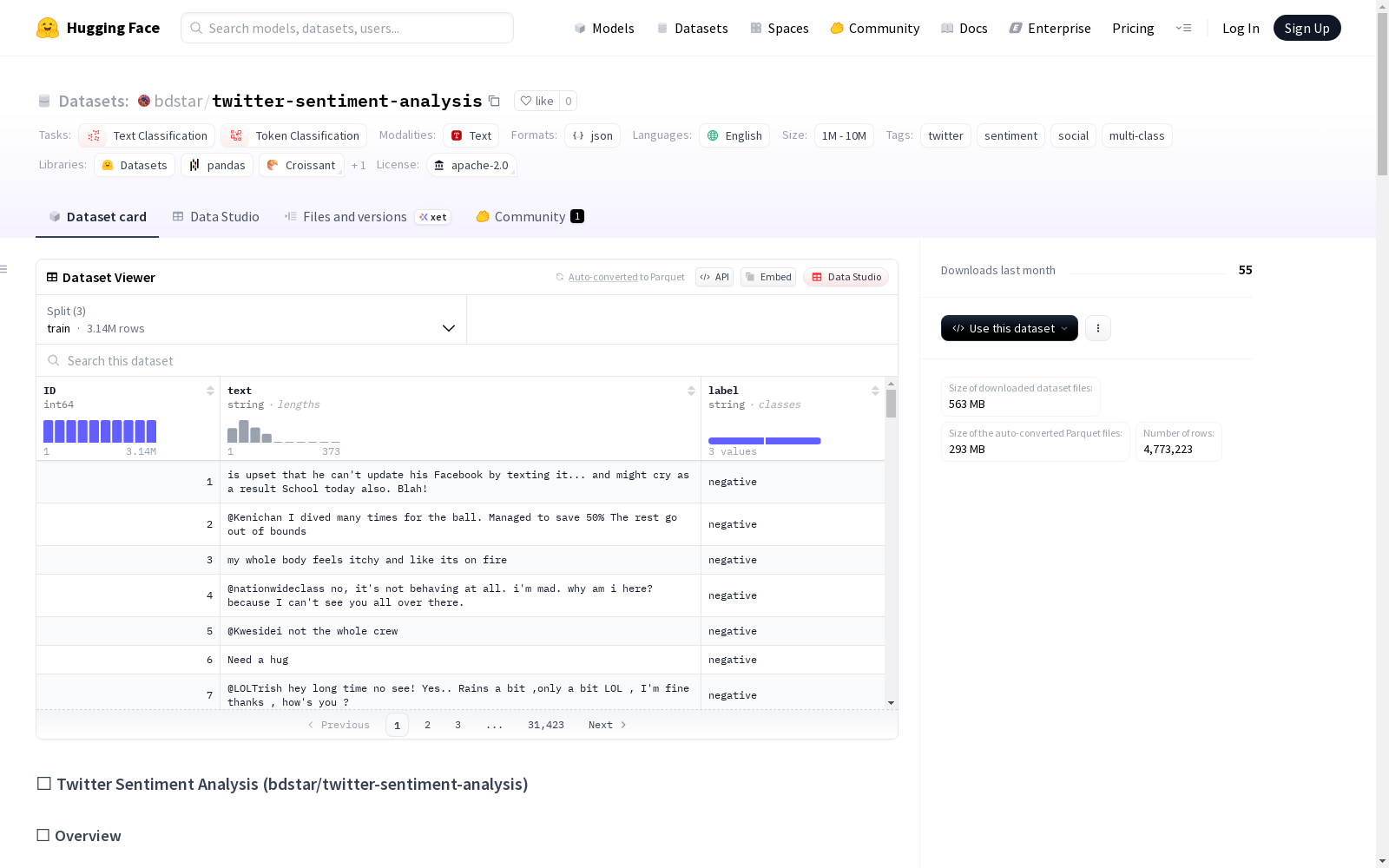Open the Pricing page
The image size is (1389, 868).
click(x=1133, y=28)
